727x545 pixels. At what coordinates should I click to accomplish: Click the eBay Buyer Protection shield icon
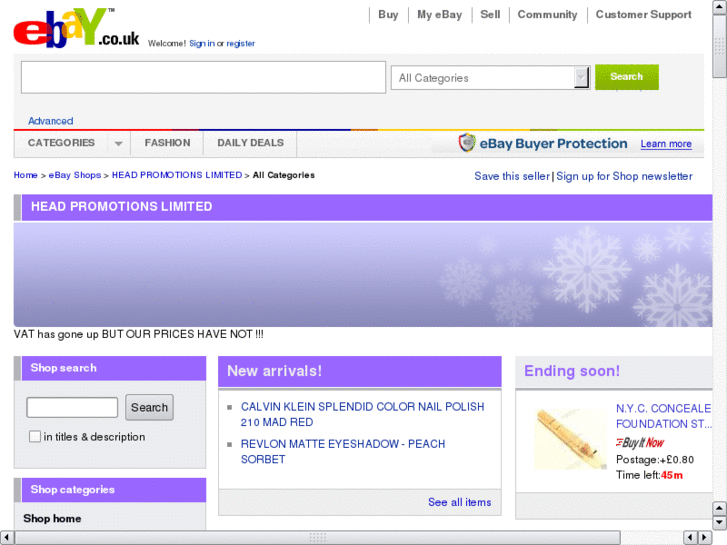pyautogui.click(x=467, y=143)
